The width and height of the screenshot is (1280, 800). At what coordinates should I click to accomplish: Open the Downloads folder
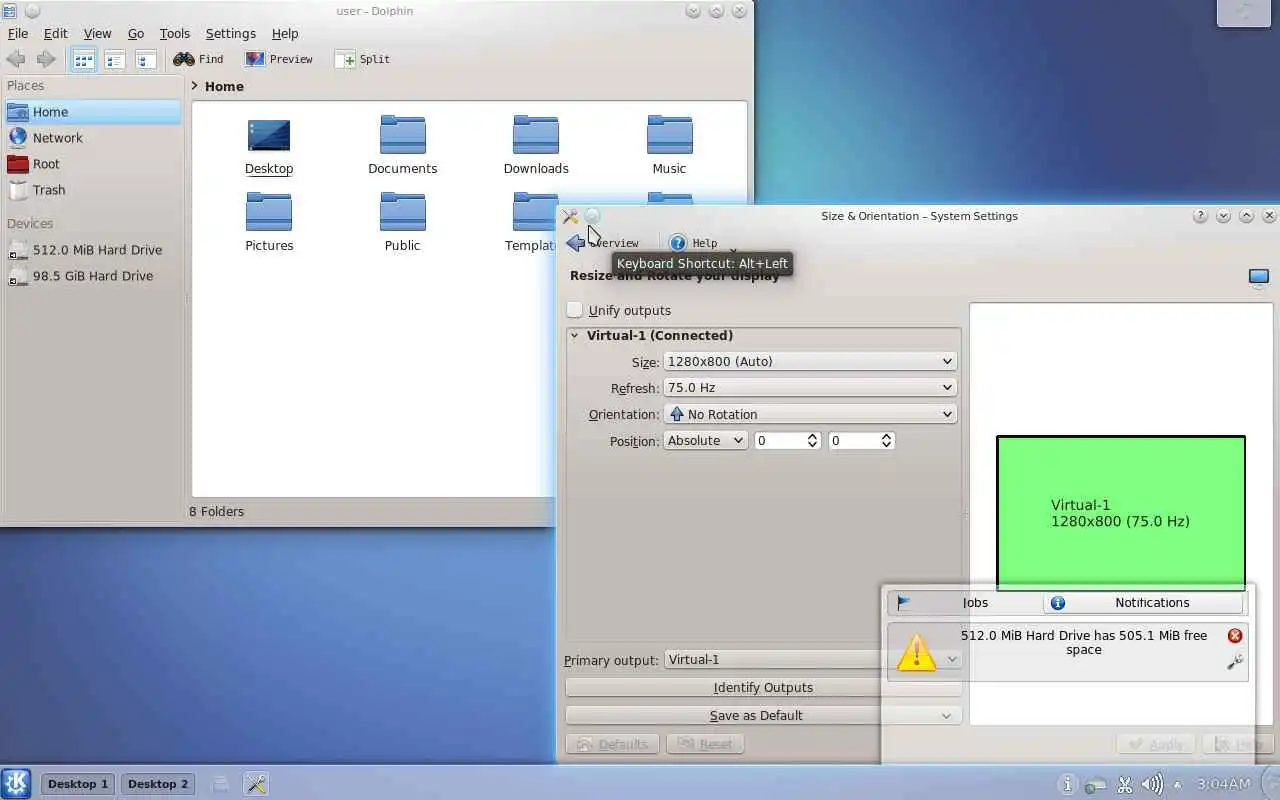536,146
